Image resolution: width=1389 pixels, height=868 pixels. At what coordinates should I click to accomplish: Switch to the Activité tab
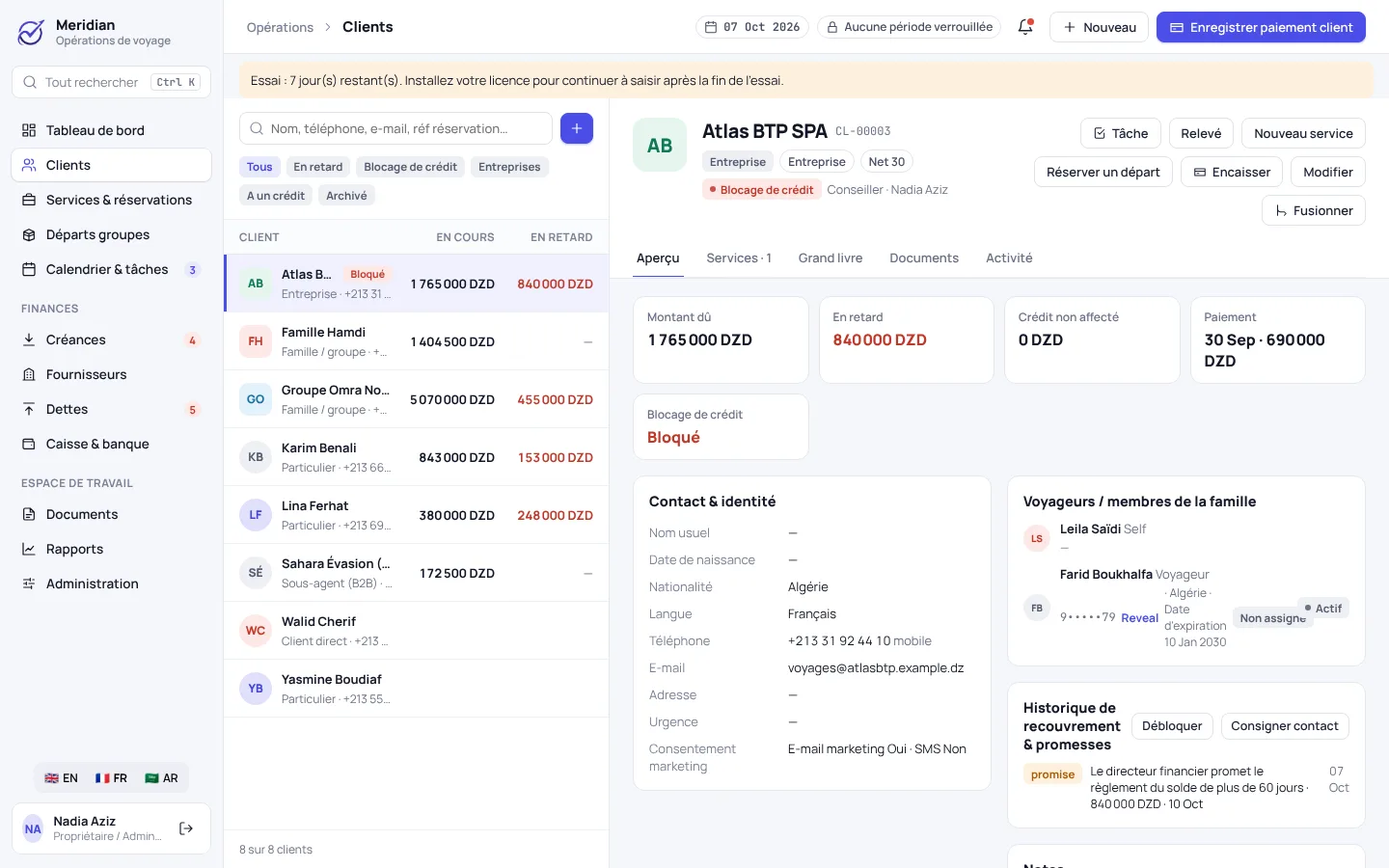point(1009,258)
